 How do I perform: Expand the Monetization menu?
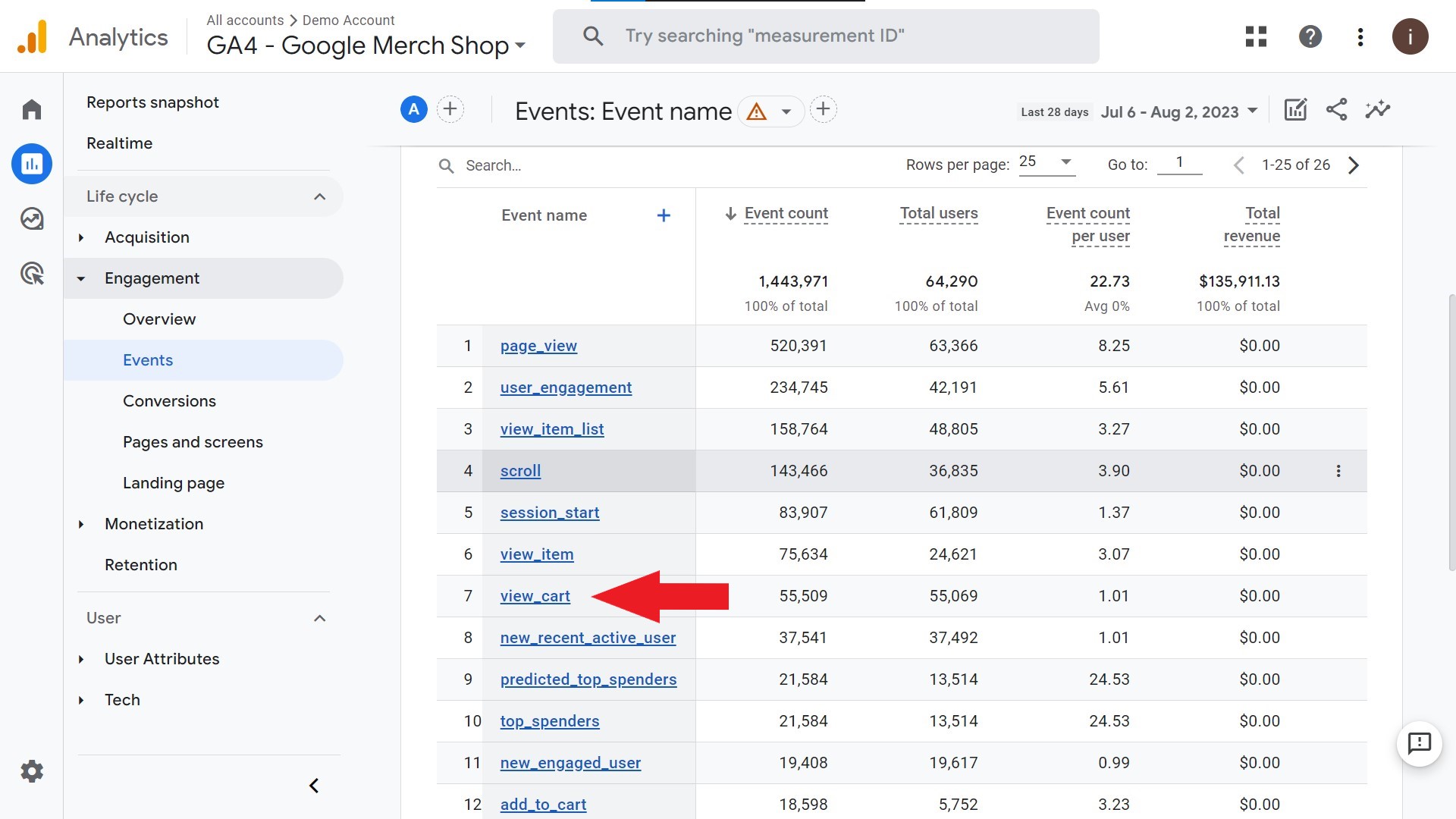81,524
